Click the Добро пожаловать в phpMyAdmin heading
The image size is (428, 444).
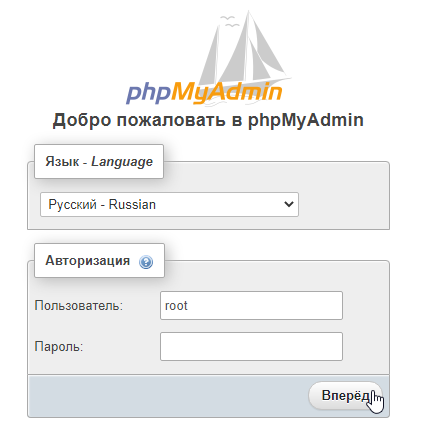(x=208, y=120)
